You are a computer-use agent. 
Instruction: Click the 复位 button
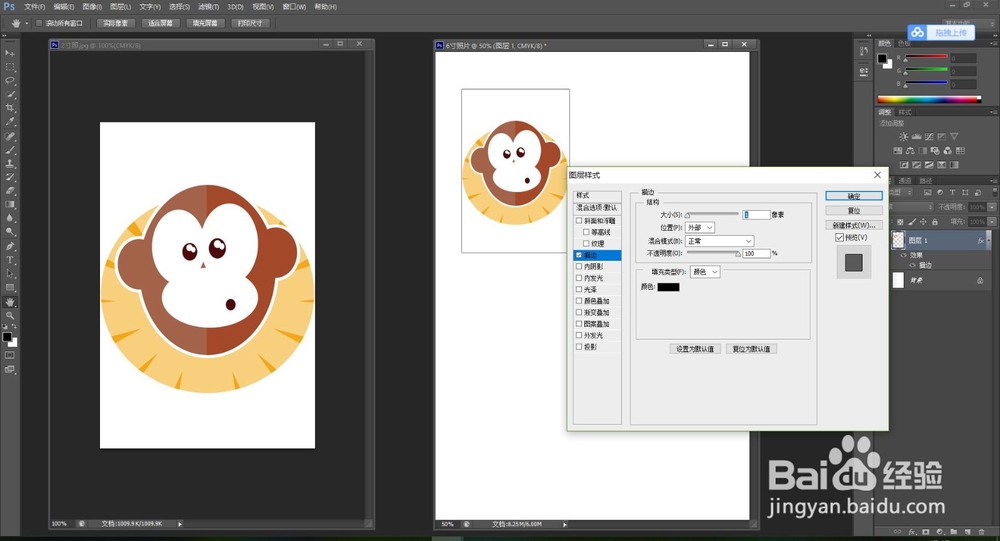(854, 211)
